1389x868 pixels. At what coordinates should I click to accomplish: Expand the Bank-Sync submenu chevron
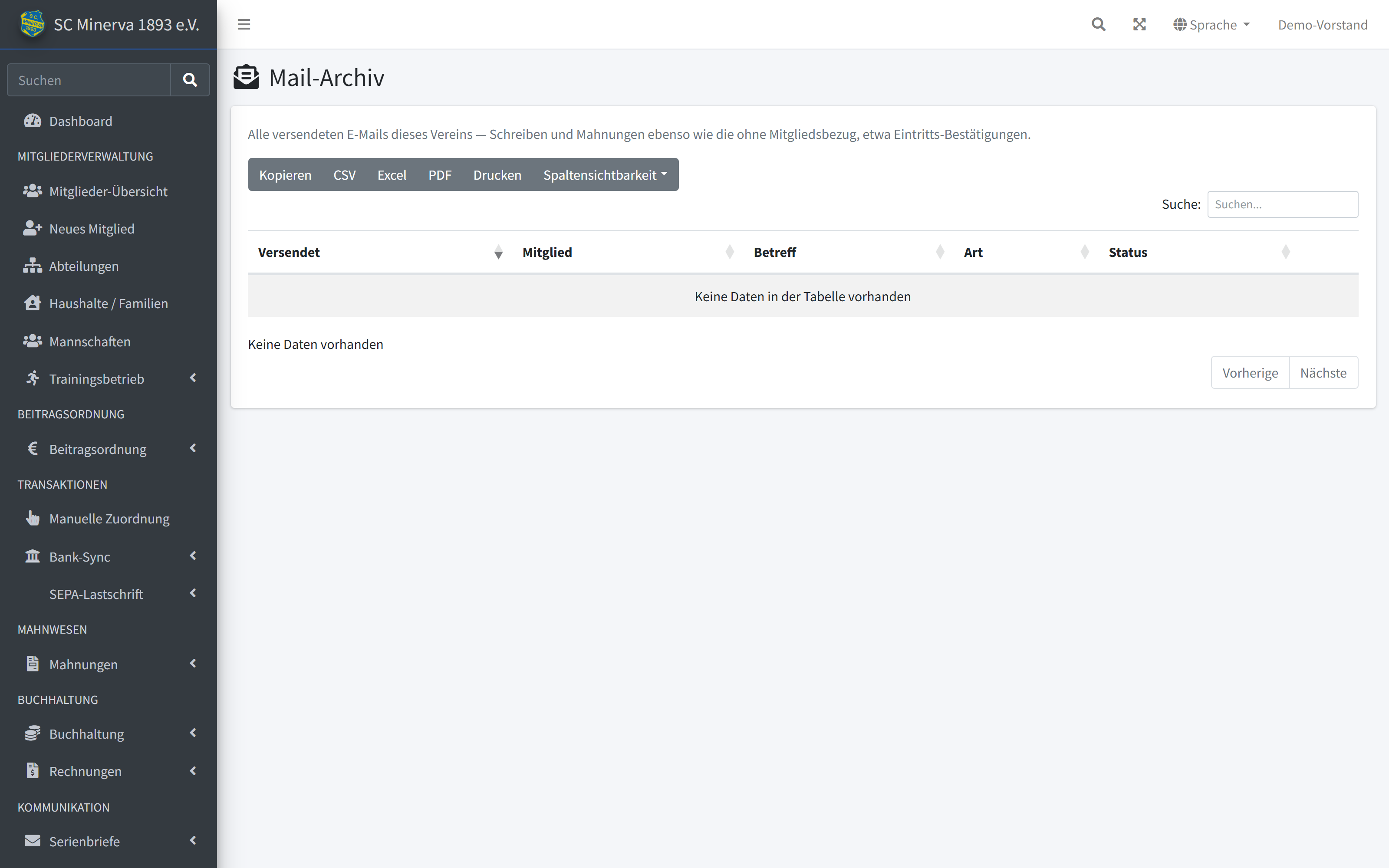(x=193, y=556)
